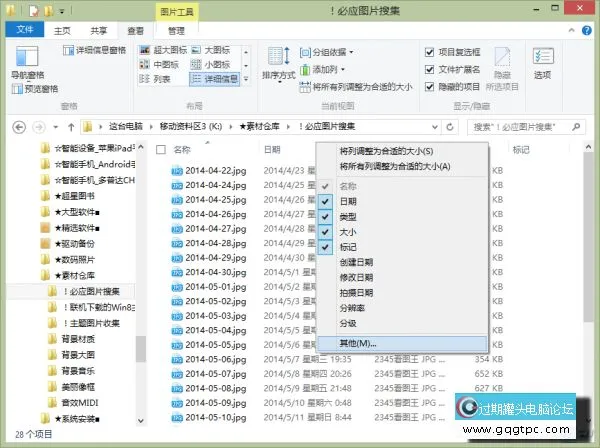Sort by 名称 column header

[182, 150]
